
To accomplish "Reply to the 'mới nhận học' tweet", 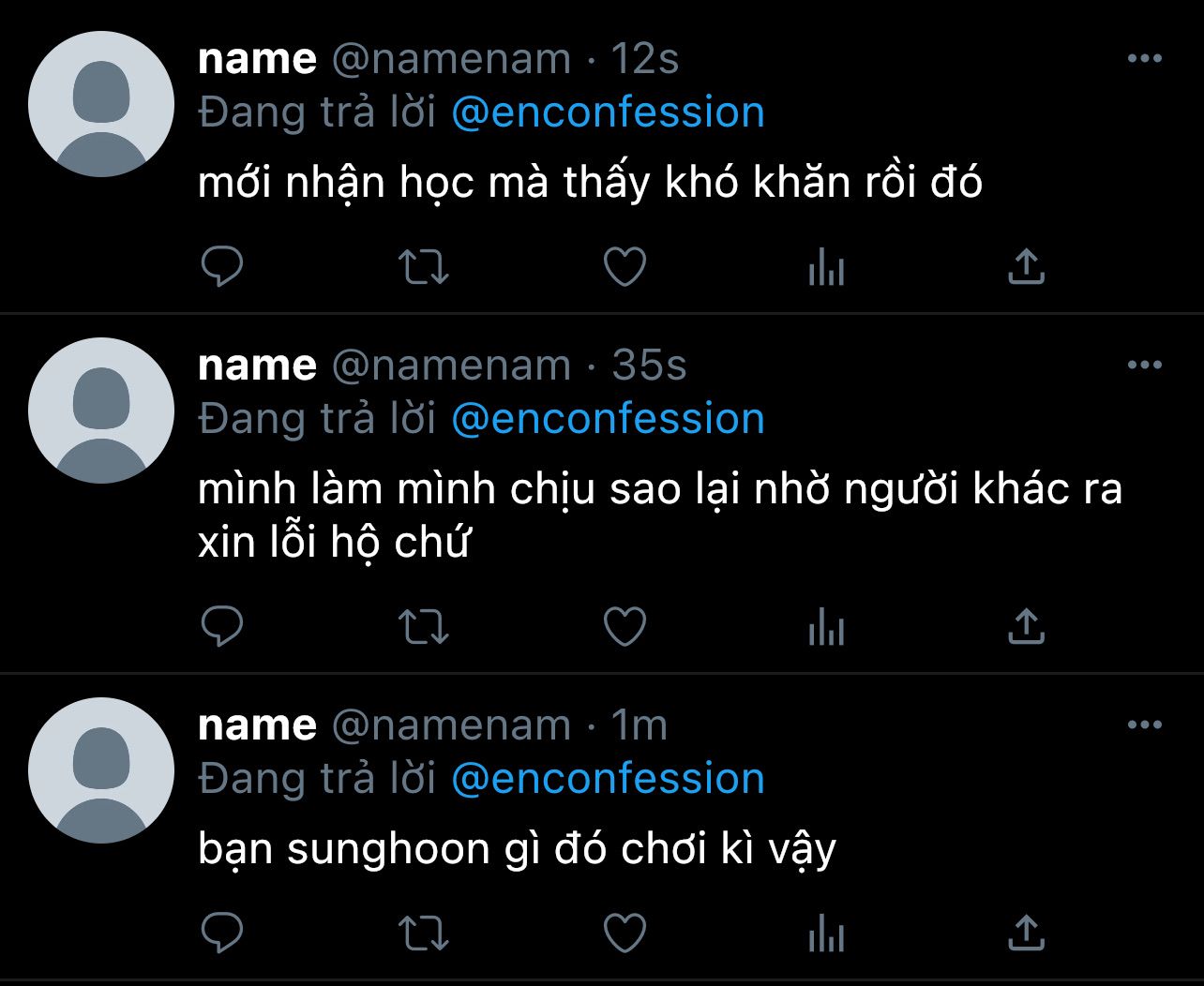I will click(222, 267).
